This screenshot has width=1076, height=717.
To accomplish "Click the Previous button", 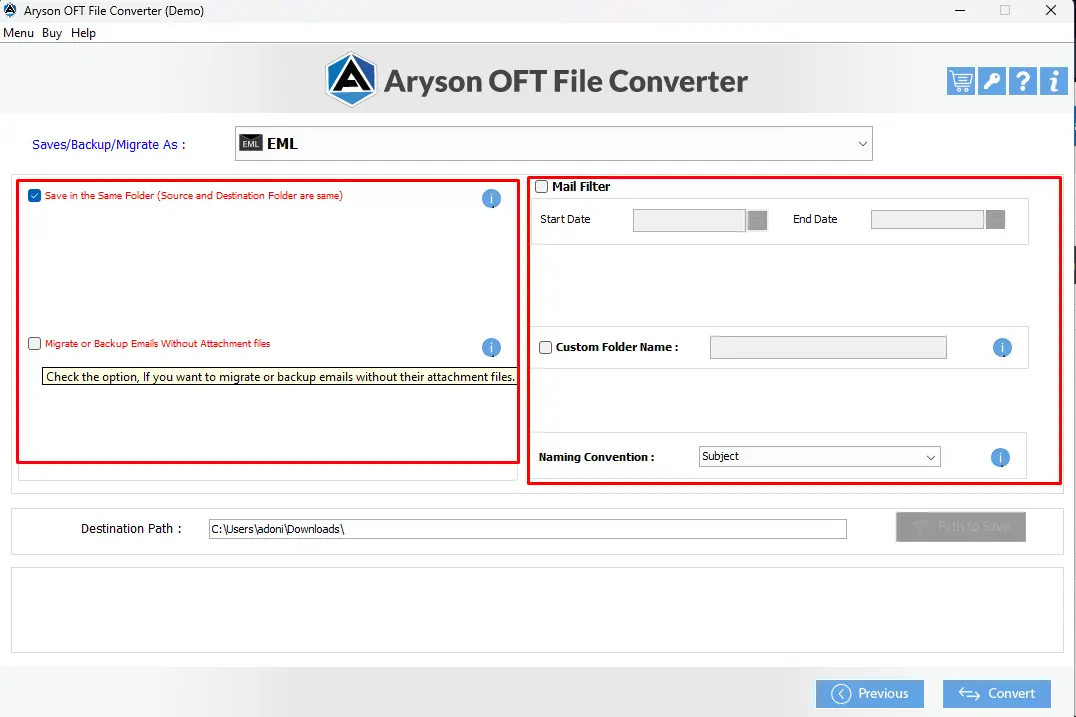I will tap(869, 694).
